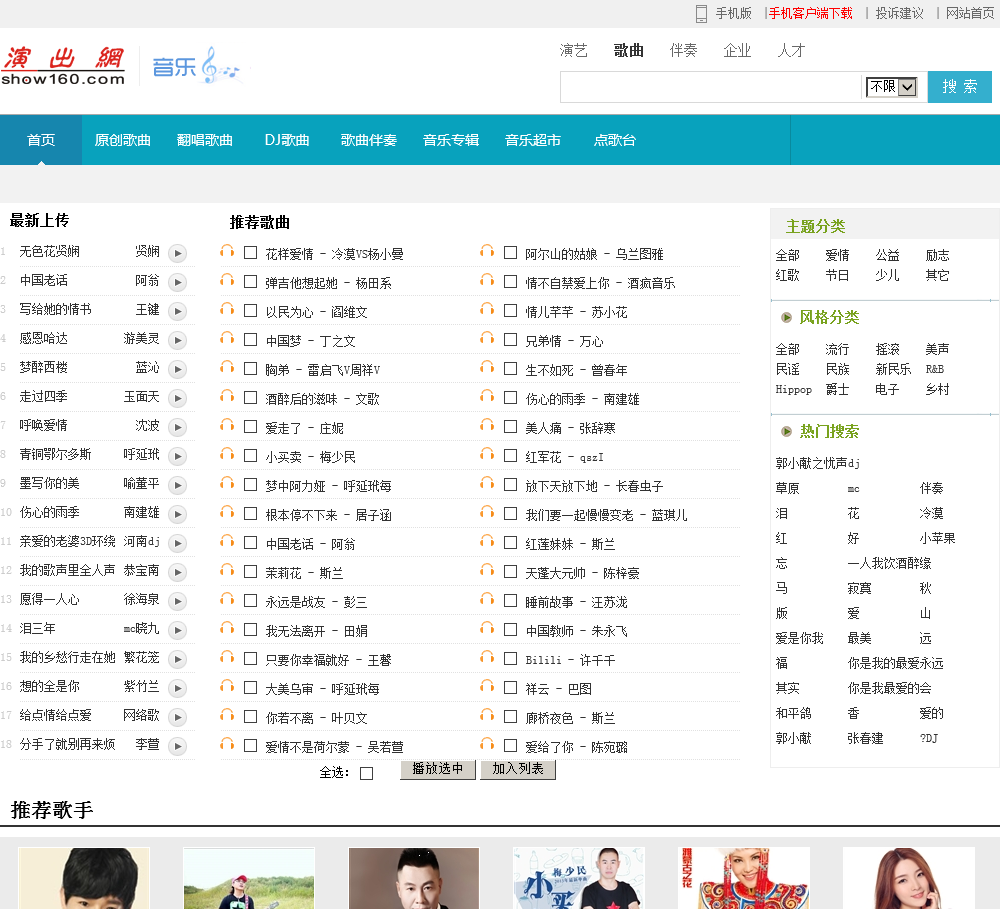The image size is (1000, 909).
Task: Click the 播放选中 button
Action: [x=438, y=769]
